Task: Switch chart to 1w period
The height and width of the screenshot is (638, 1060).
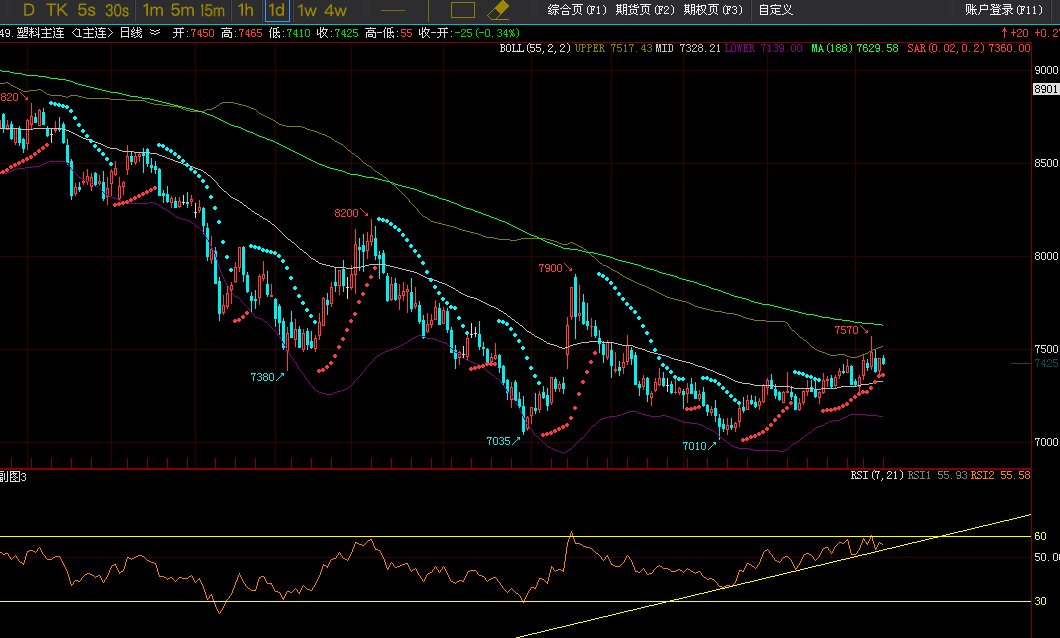Action: click(x=308, y=10)
